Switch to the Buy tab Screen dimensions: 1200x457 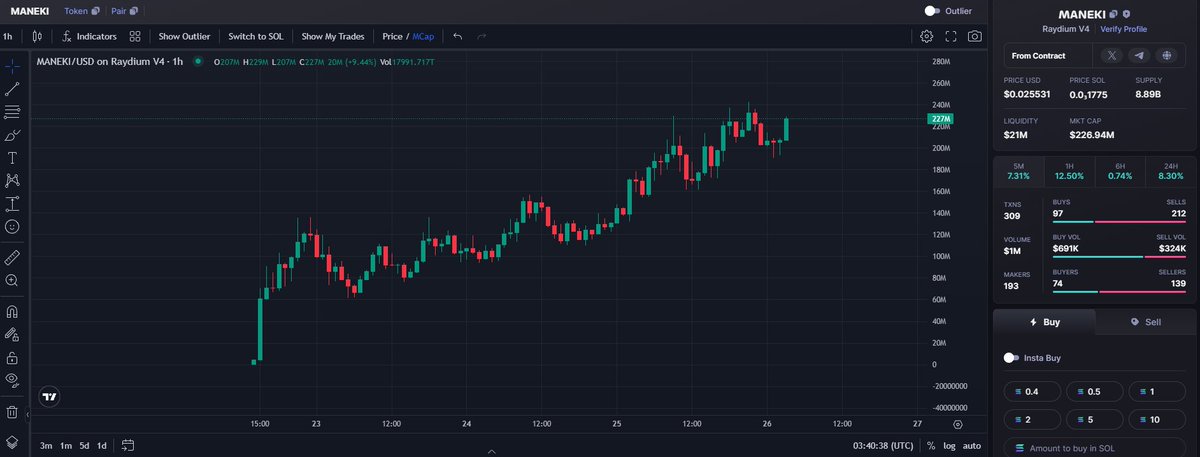click(1044, 322)
